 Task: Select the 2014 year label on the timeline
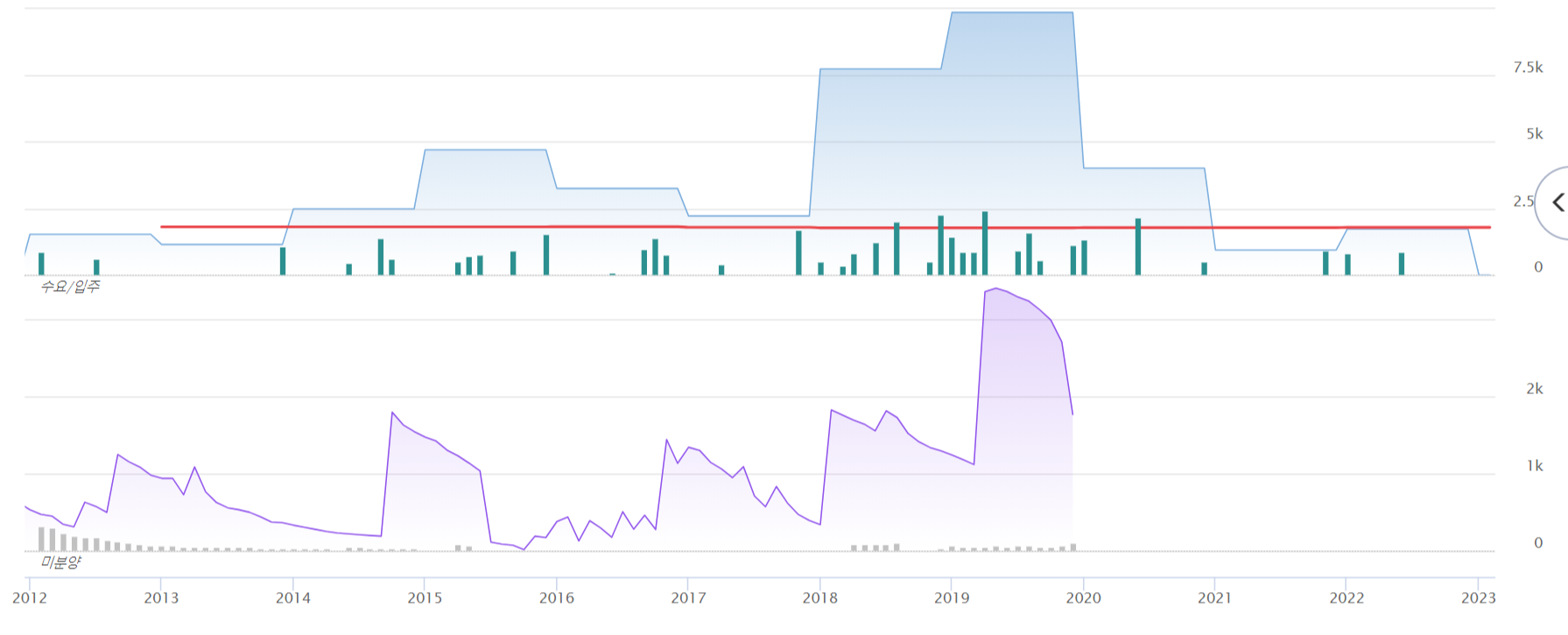click(x=293, y=598)
